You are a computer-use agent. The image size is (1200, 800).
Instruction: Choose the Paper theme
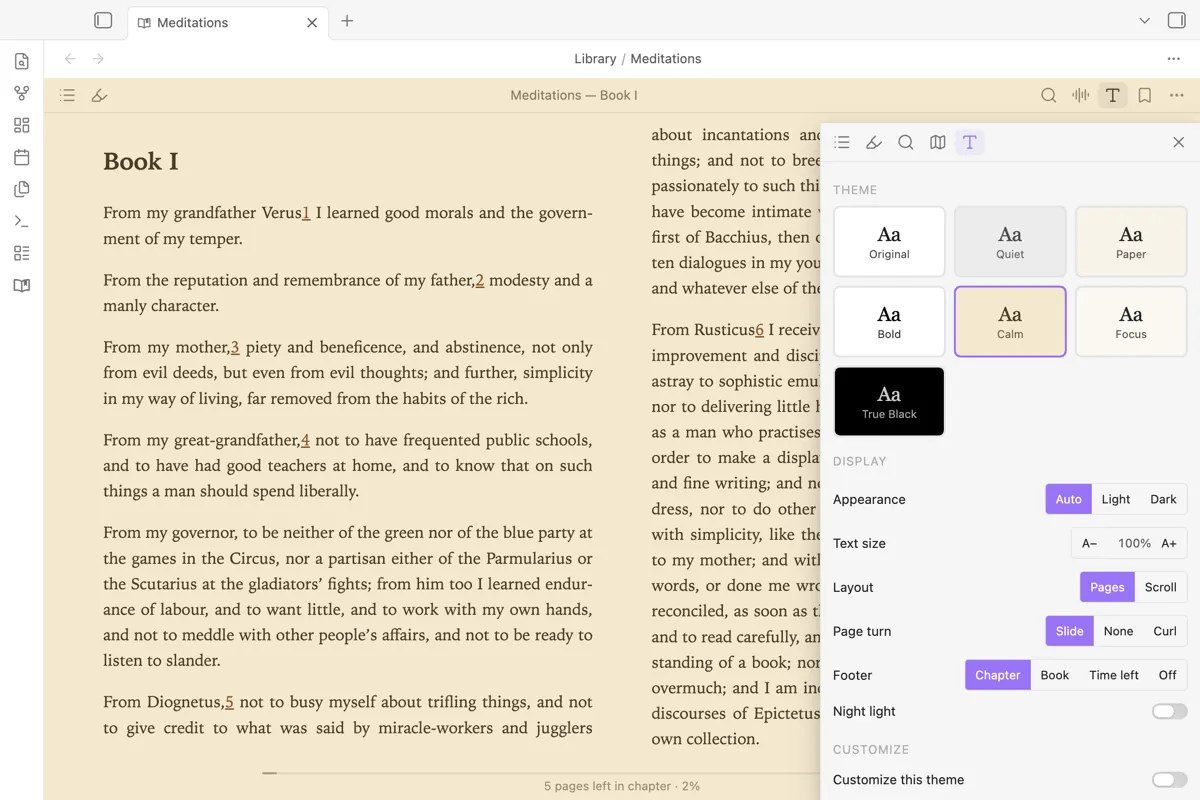coord(1131,242)
